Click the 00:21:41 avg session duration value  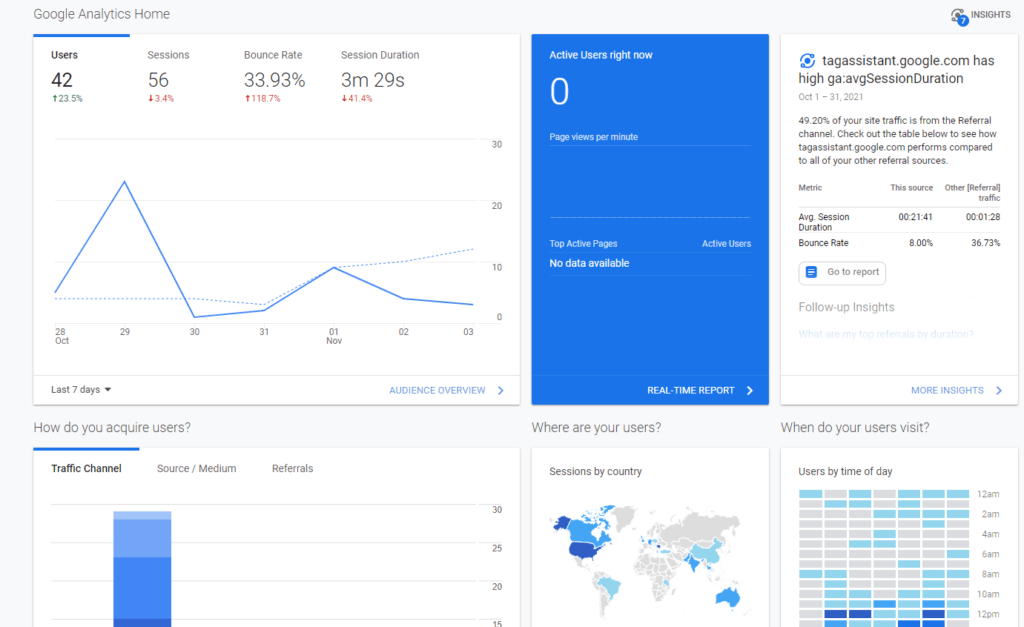(x=915, y=217)
